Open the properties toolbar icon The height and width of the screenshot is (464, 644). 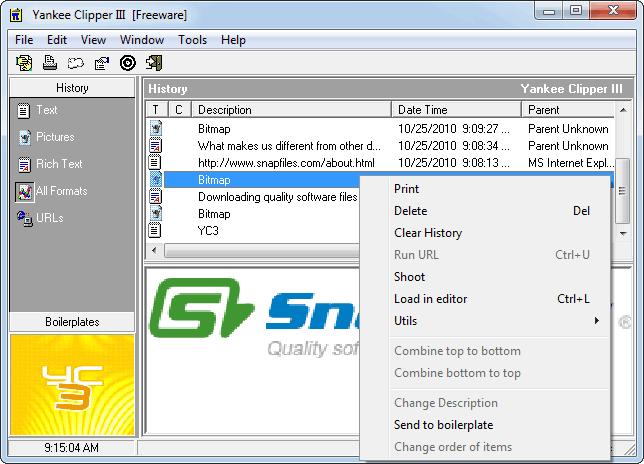(101, 63)
